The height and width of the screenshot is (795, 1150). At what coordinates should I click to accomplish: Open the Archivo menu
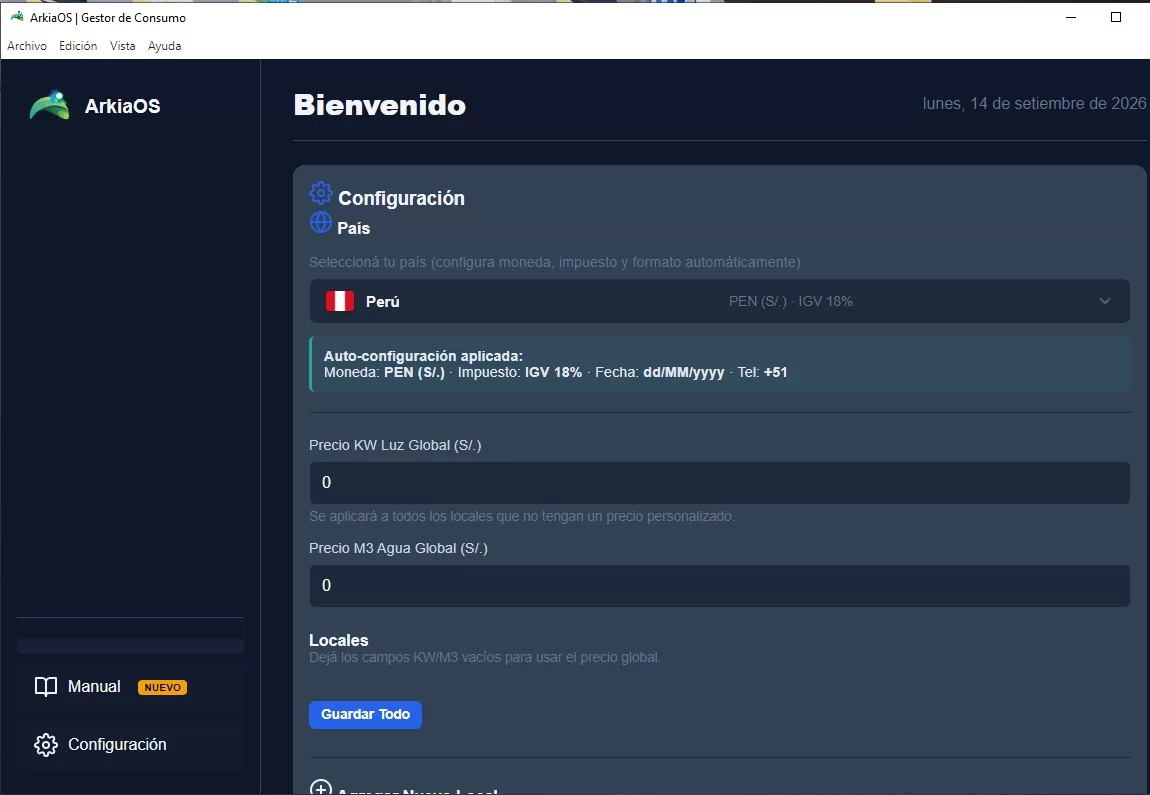(27, 45)
